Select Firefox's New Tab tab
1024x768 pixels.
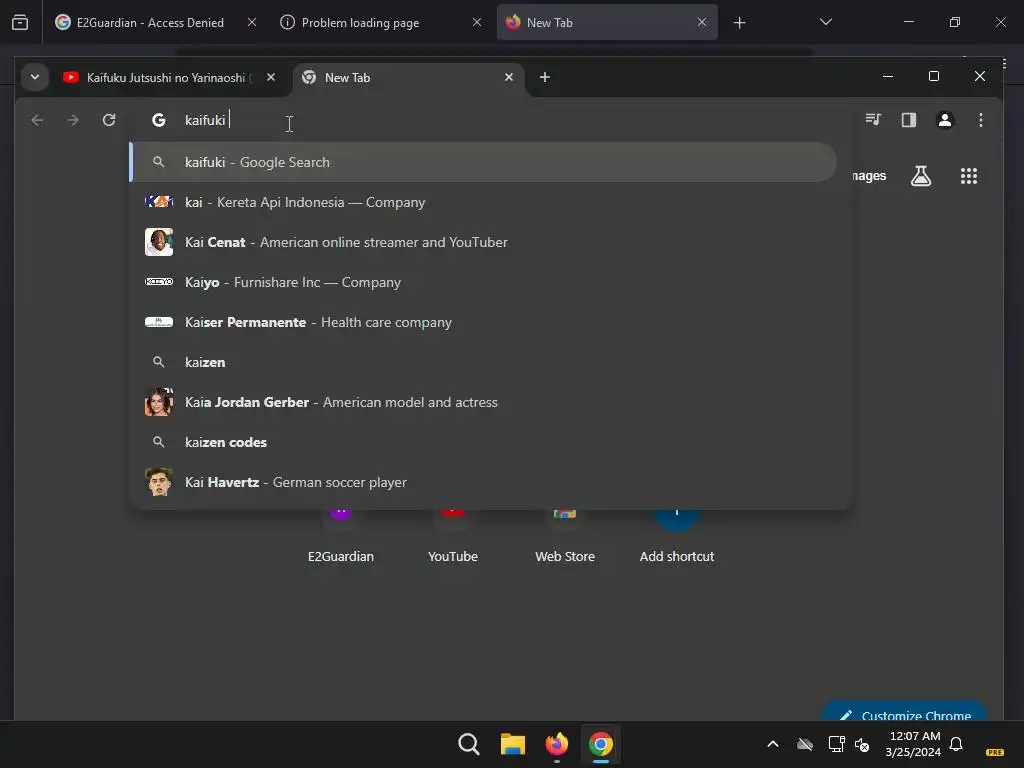coord(607,23)
